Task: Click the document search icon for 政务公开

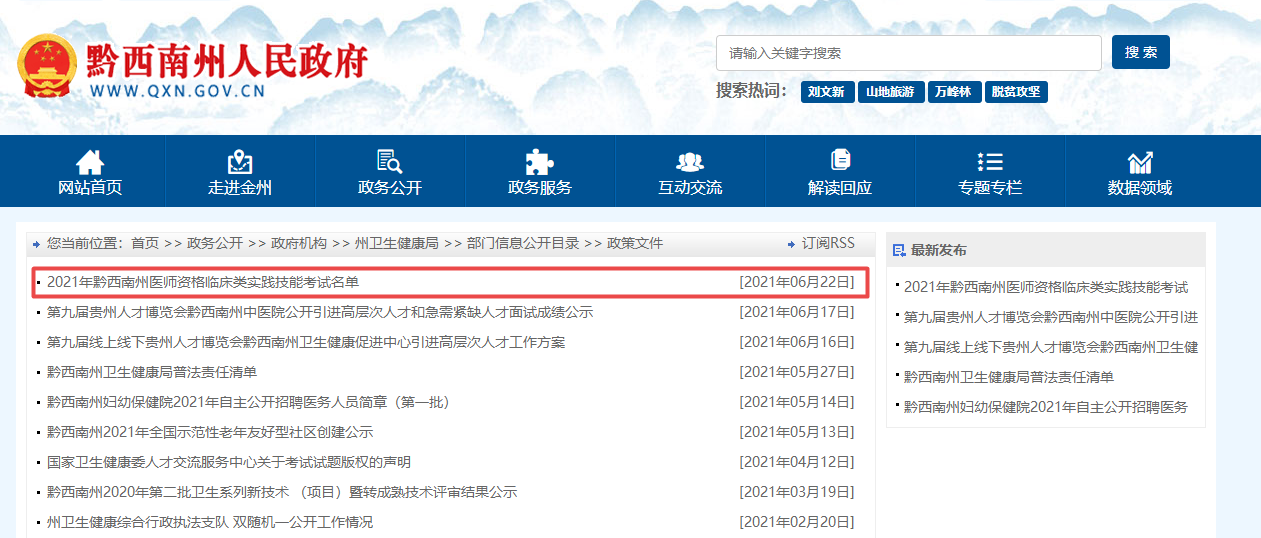Action: coord(390,161)
